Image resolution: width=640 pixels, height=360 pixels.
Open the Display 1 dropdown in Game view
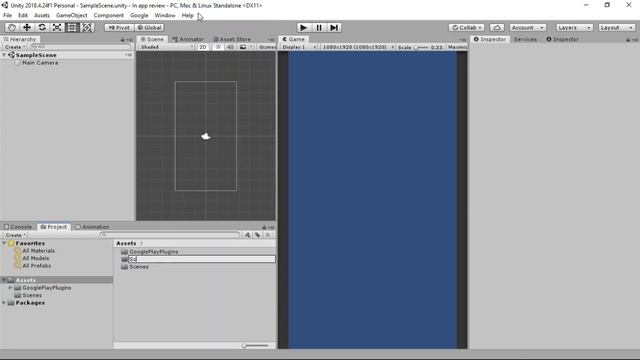[299, 47]
